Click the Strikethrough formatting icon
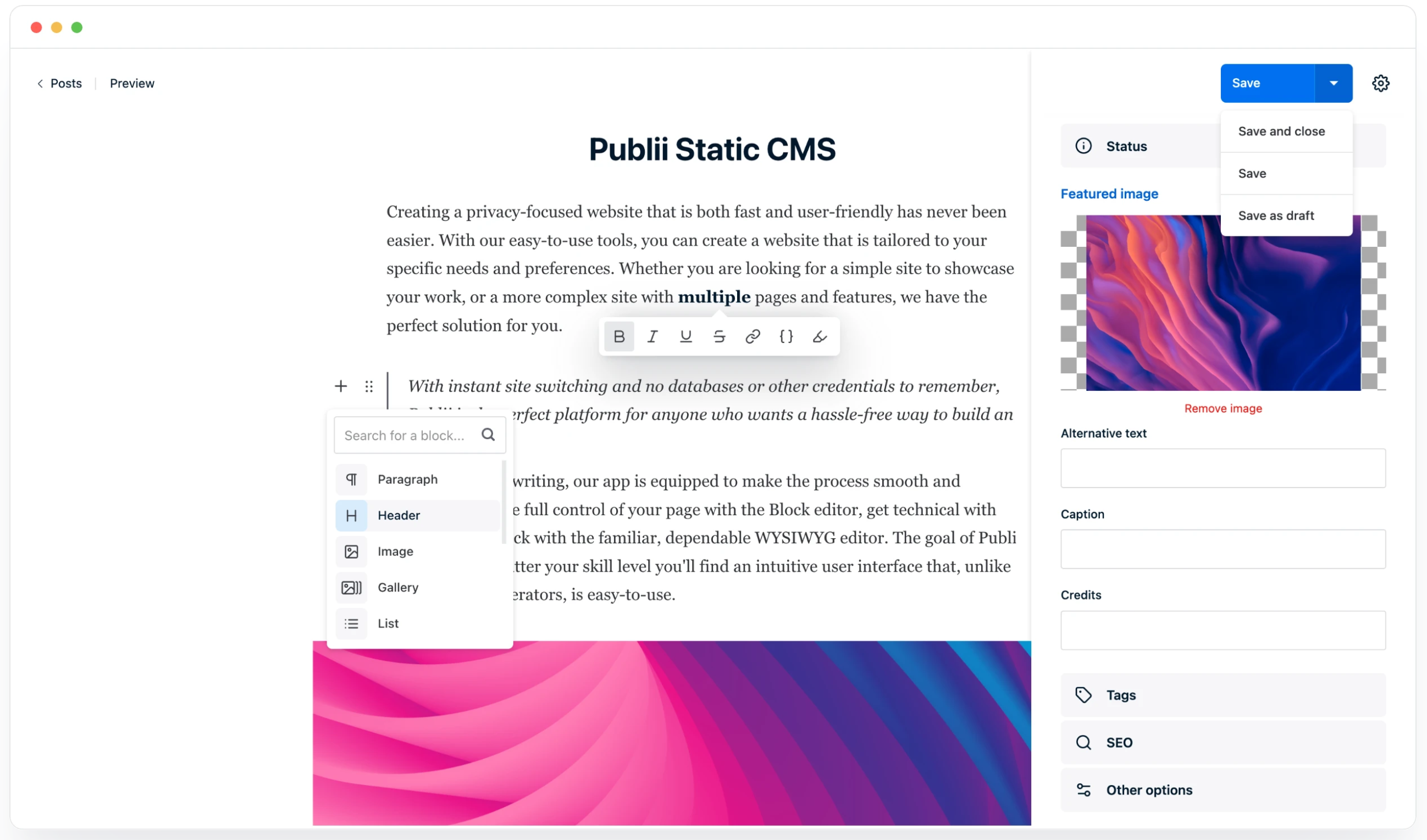This screenshot has width=1427, height=840. [x=719, y=336]
